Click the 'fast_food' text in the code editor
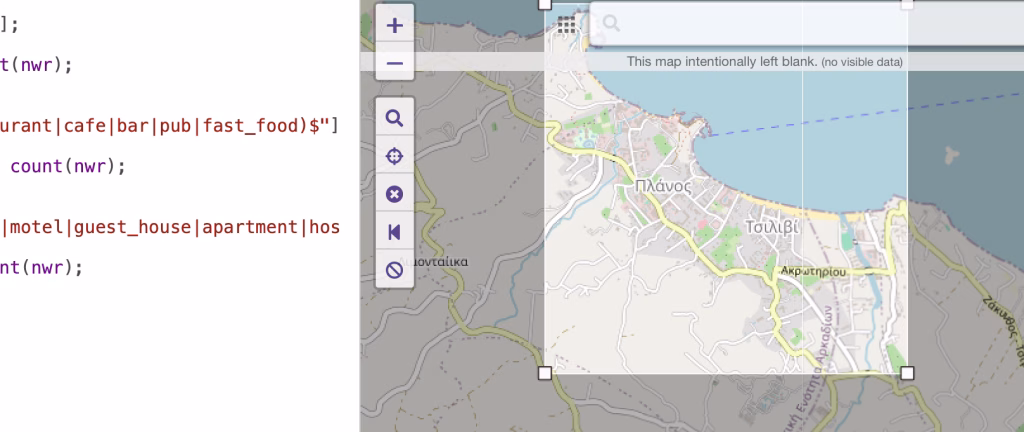 244,127
